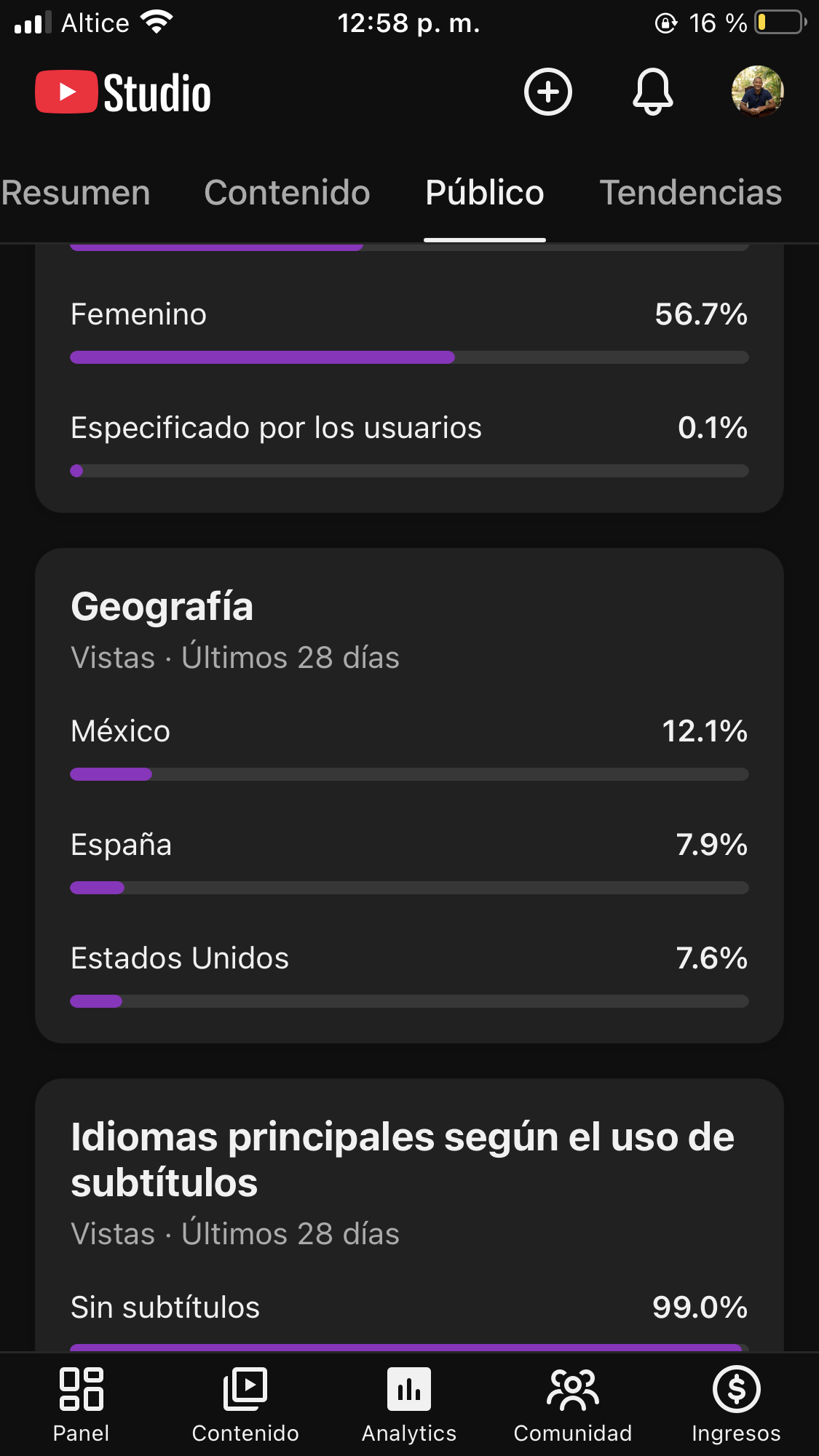819x1456 pixels.
Task: Select Analytics bottom navigation icon
Action: pyautogui.click(x=409, y=1405)
